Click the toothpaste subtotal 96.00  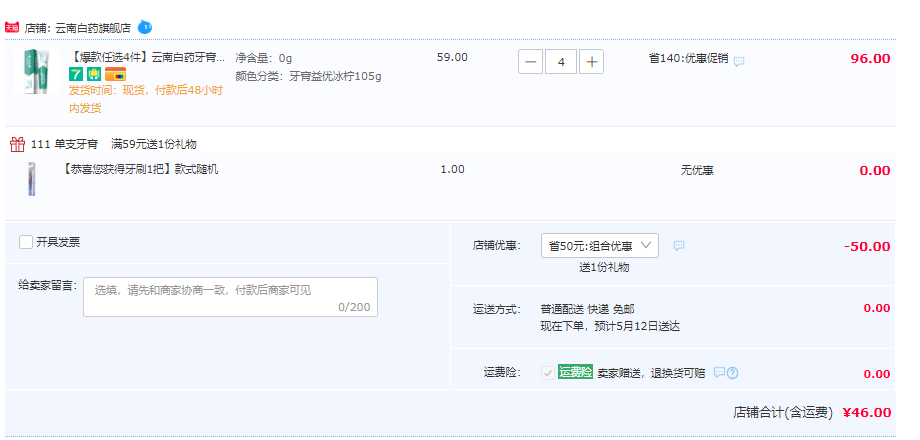[x=871, y=59]
